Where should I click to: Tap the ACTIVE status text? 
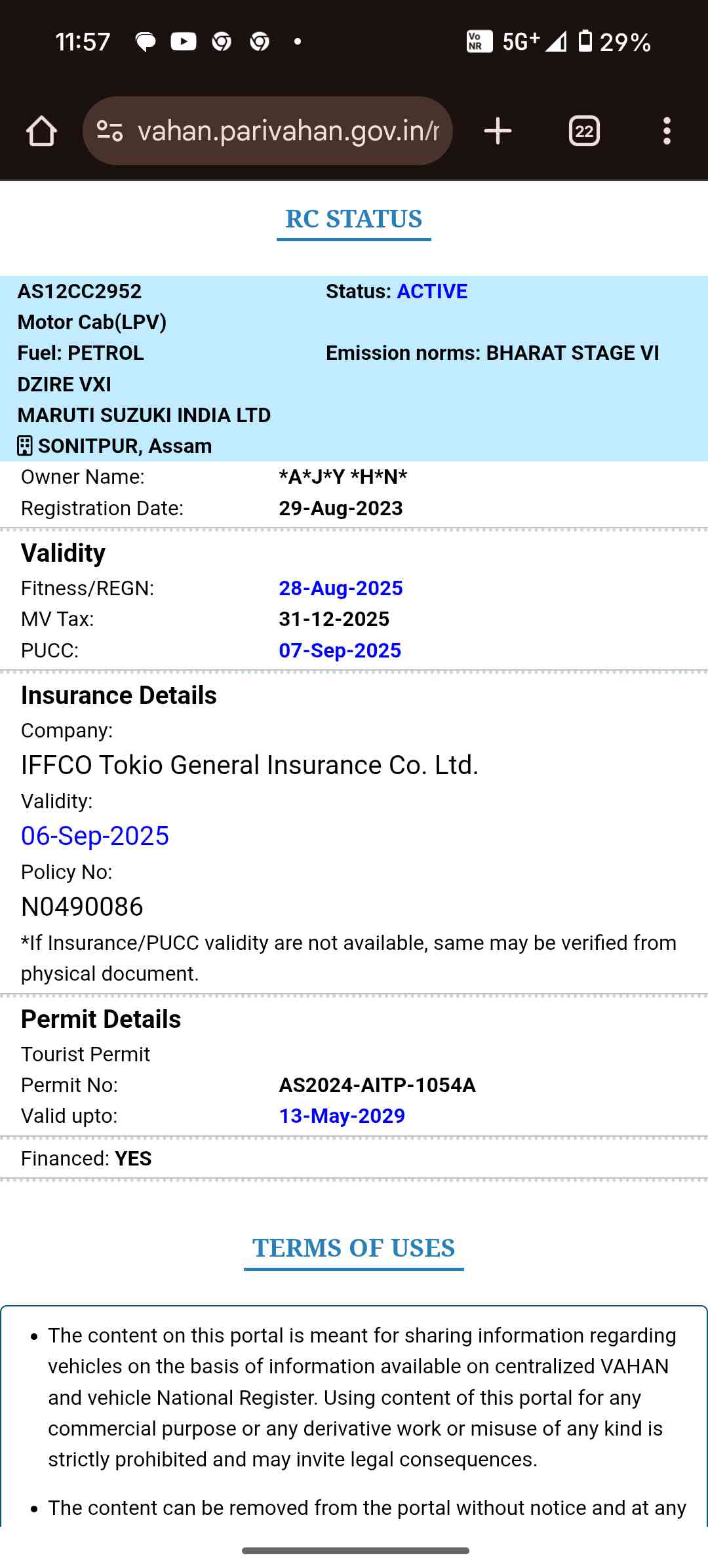point(432,292)
